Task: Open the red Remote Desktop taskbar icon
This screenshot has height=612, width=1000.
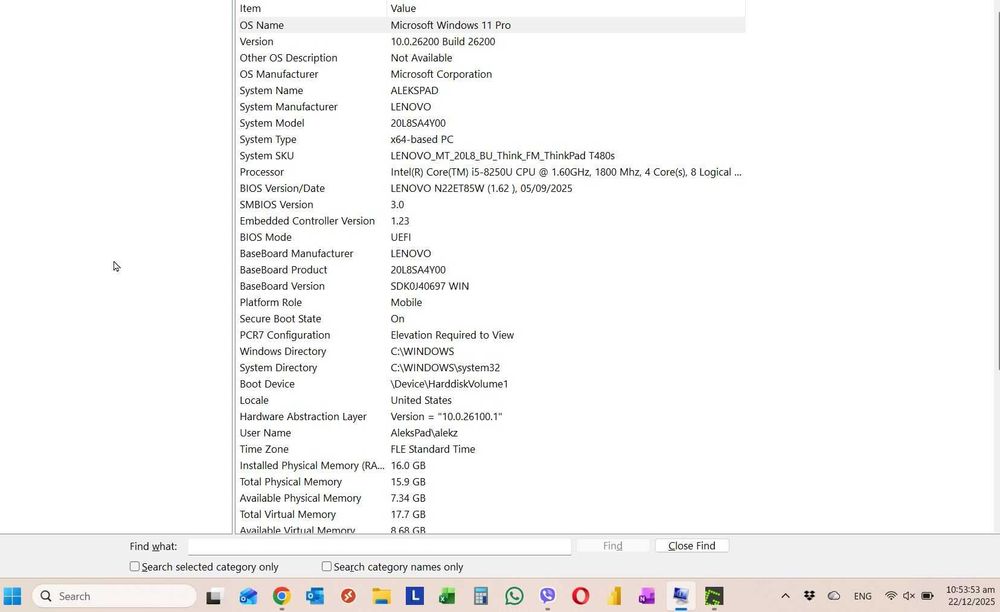Action: [348, 596]
